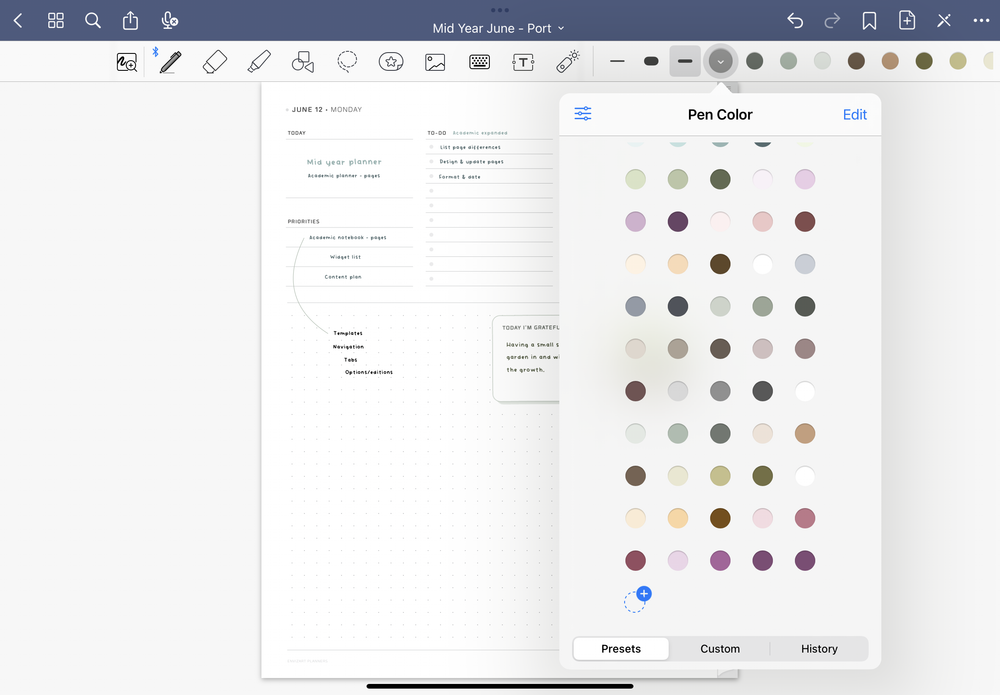Activate the laser pointer tool
Image resolution: width=1000 pixels, height=695 pixels.
pyautogui.click(x=567, y=61)
